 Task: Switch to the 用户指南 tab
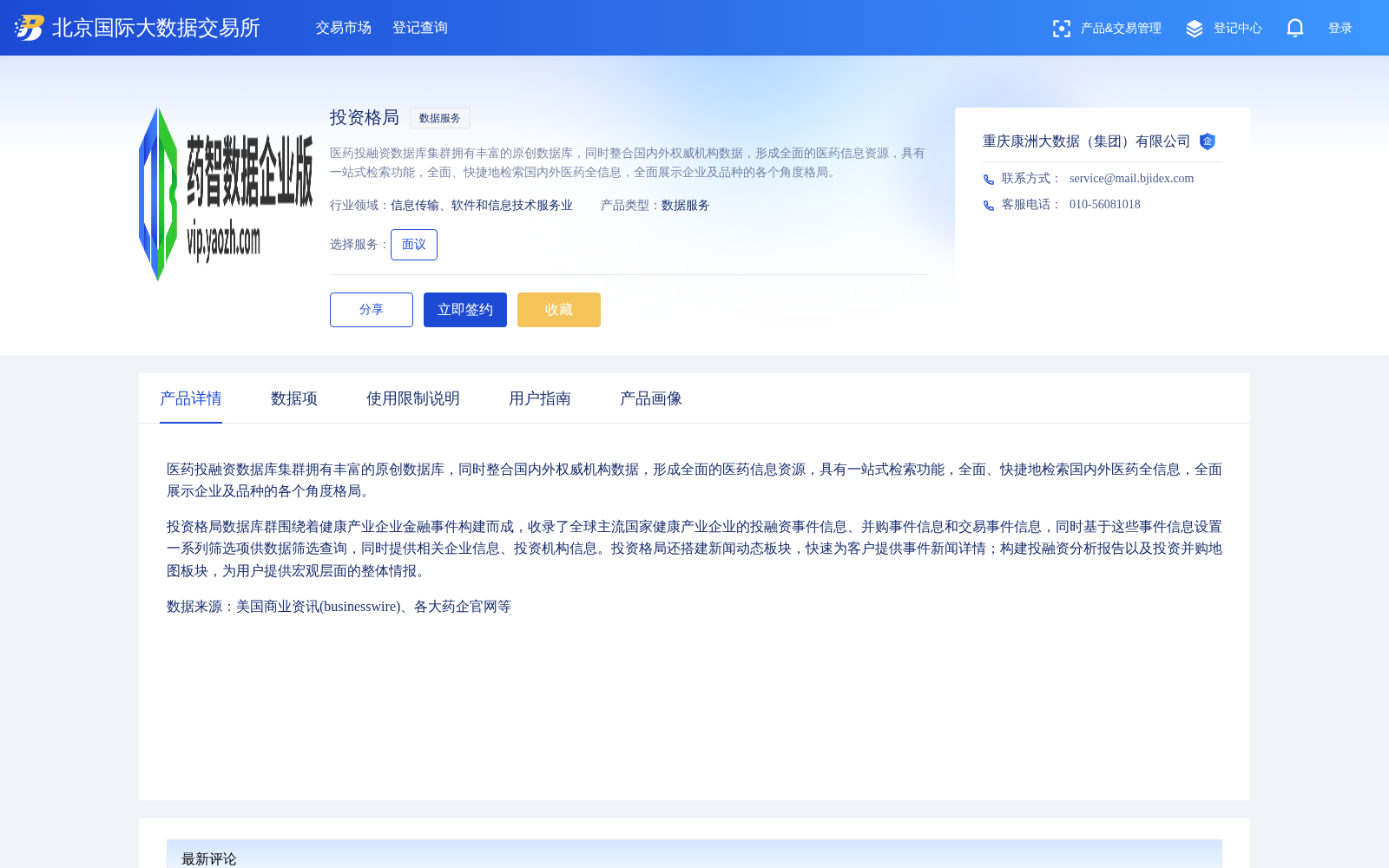click(x=540, y=398)
